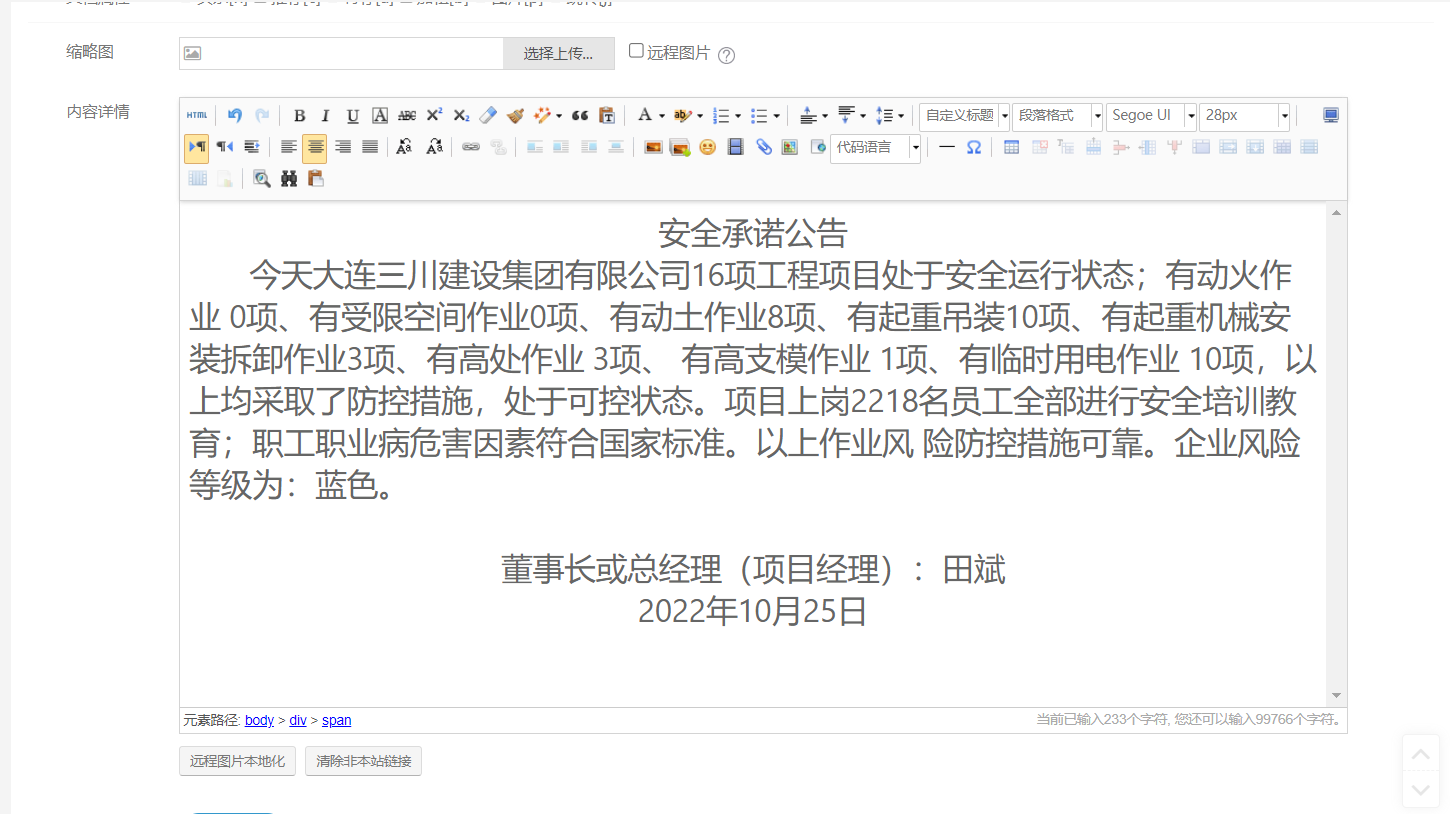Toggle right-to-left text direction
1450x814 pixels.
225,147
